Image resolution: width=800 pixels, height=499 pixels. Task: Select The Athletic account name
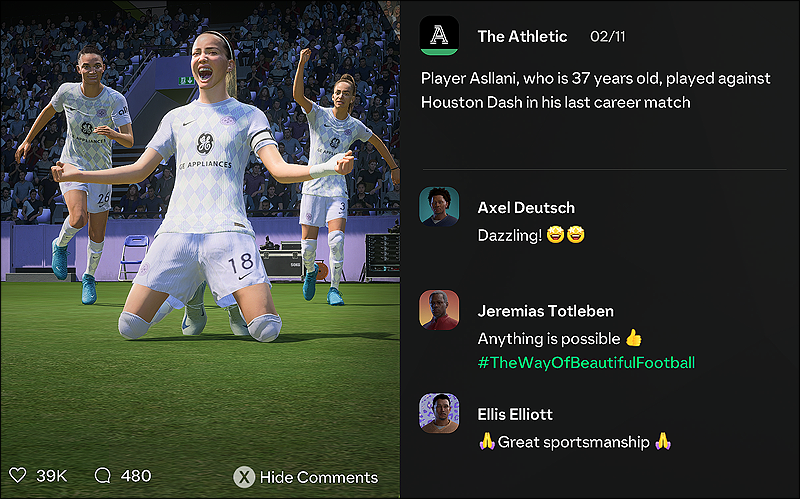tap(522, 36)
